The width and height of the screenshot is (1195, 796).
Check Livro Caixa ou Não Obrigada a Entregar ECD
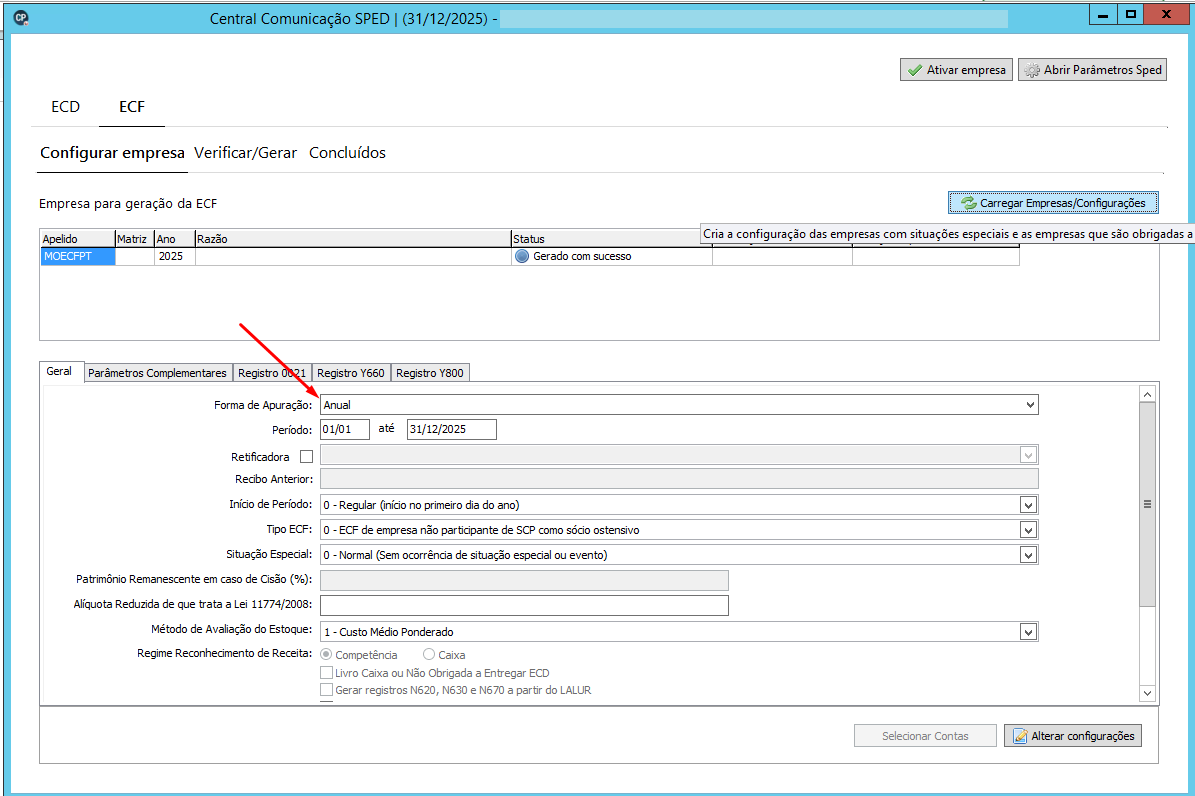coord(326,672)
